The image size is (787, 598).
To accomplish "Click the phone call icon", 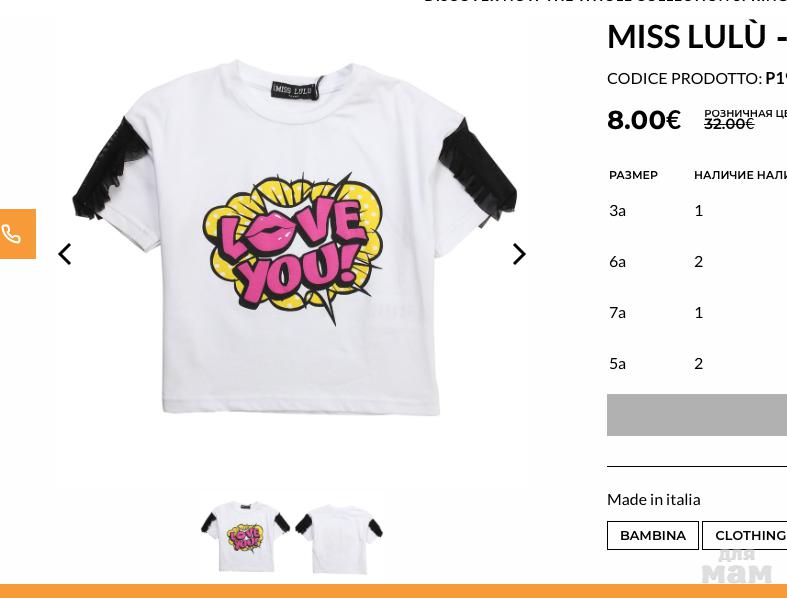I will (x=13, y=234).
